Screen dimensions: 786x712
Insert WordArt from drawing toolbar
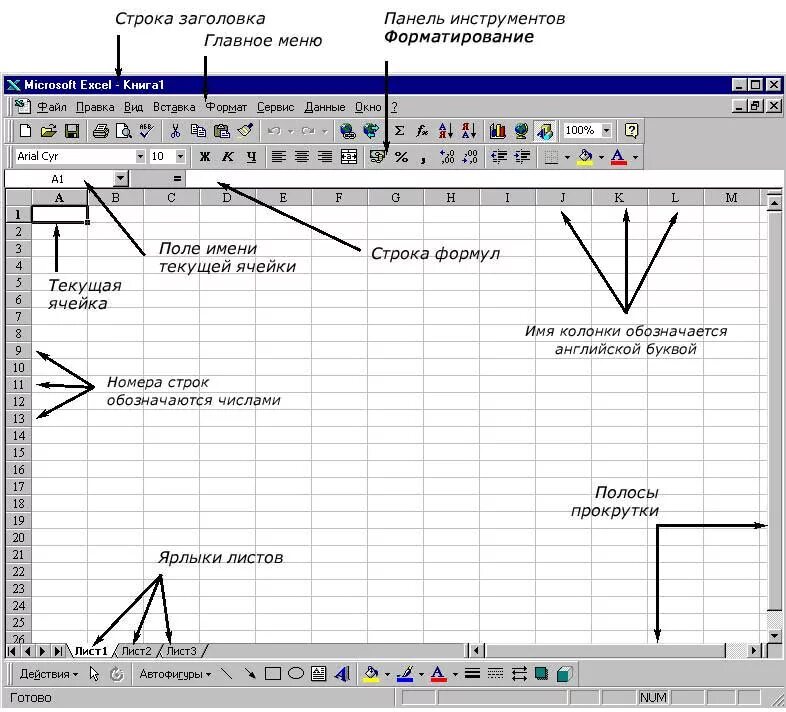pos(342,674)
